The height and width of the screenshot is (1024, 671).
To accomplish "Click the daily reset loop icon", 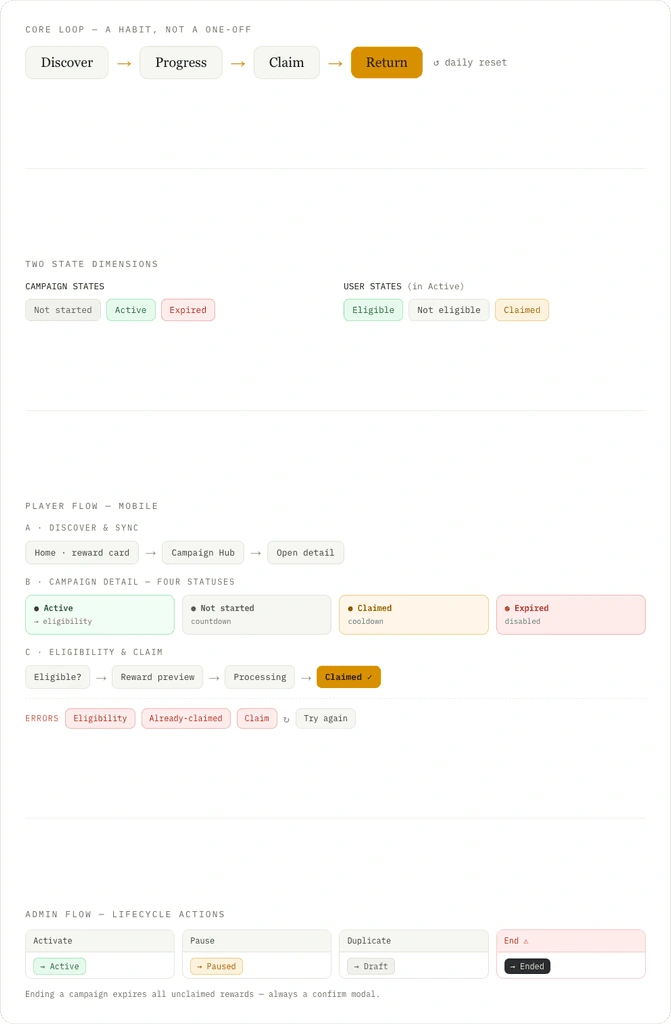I will coord(436,63).
